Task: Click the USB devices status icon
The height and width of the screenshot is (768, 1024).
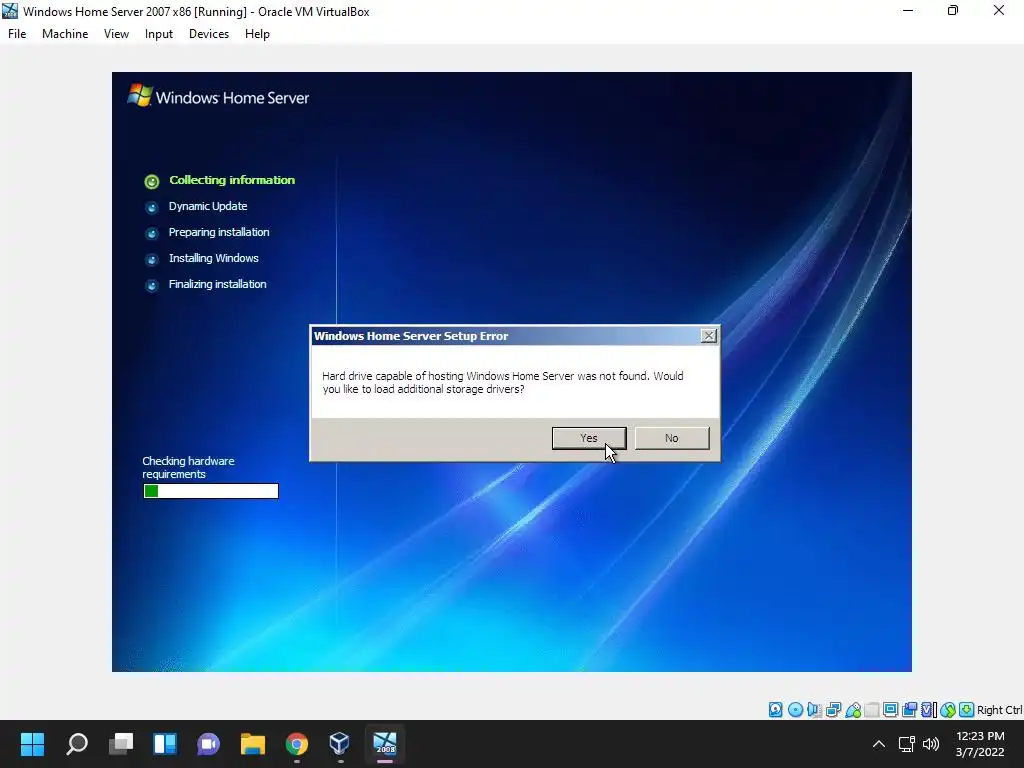Action: click(852, 710)
